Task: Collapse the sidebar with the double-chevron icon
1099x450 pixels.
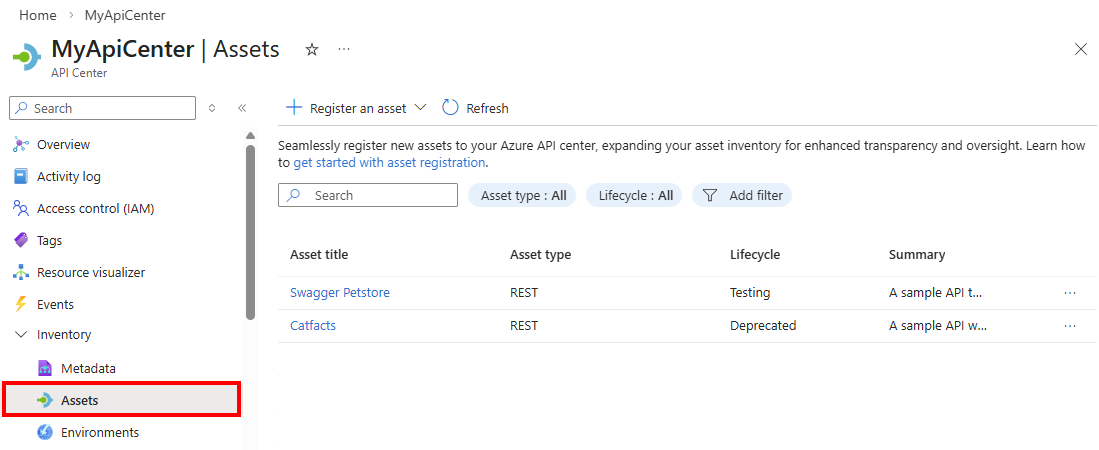Action: [242, 108]
